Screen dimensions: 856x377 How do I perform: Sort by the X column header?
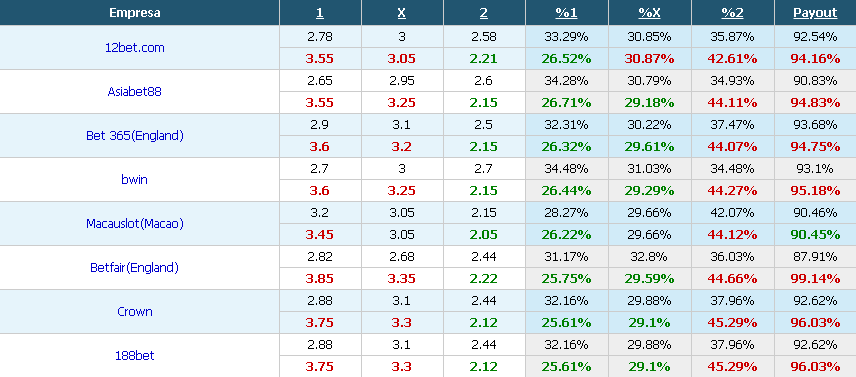point(402,13)
